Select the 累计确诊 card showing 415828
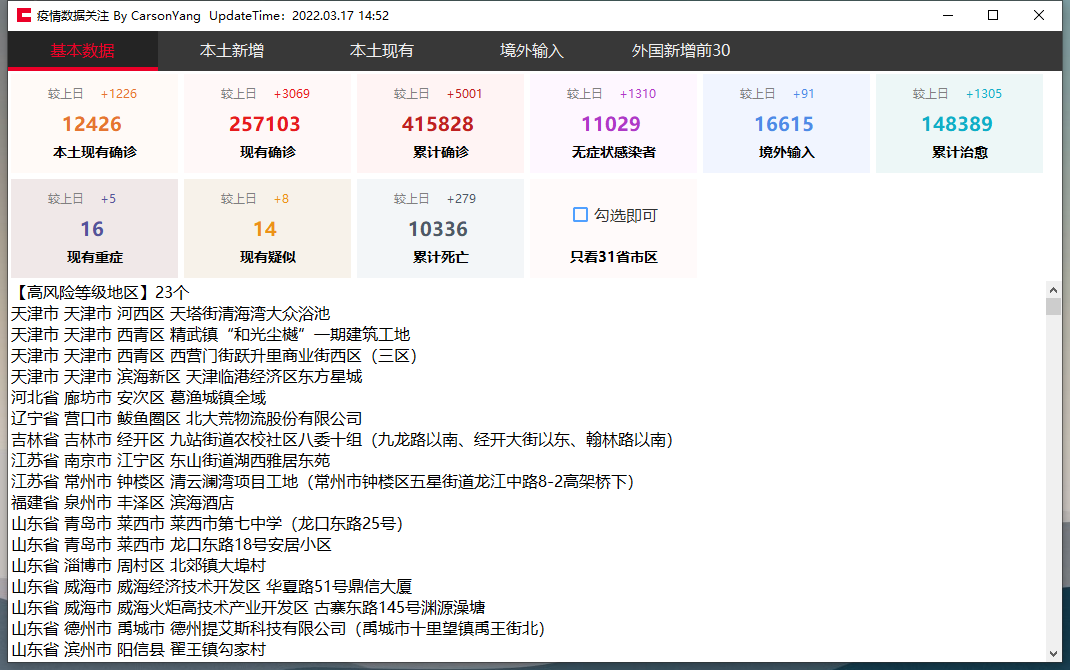This screenshot has width=1070, height=670. (438, 124)
